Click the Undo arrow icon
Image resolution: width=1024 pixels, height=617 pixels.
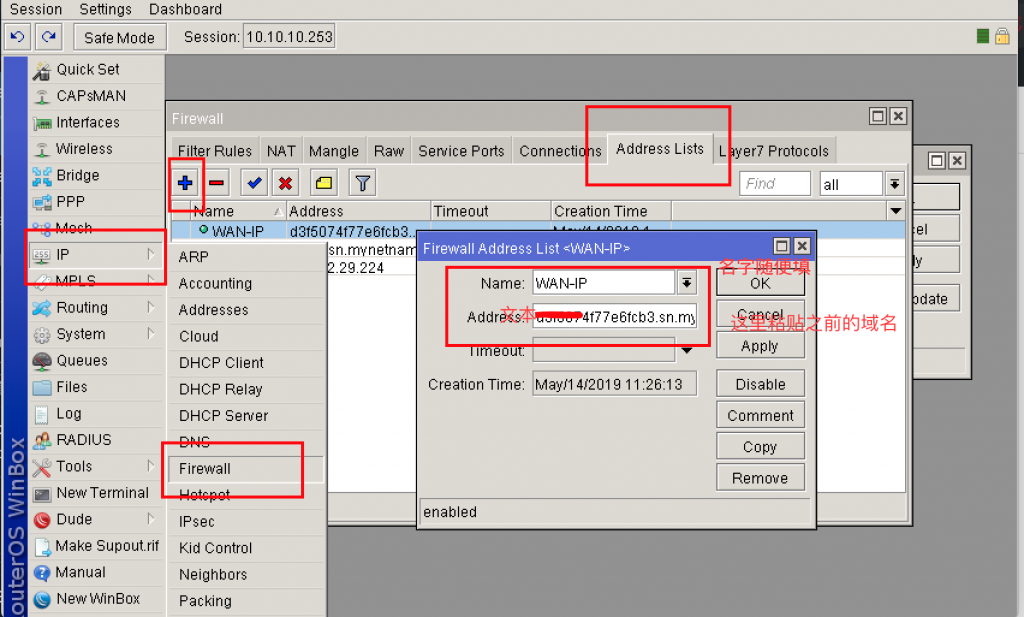18,37
